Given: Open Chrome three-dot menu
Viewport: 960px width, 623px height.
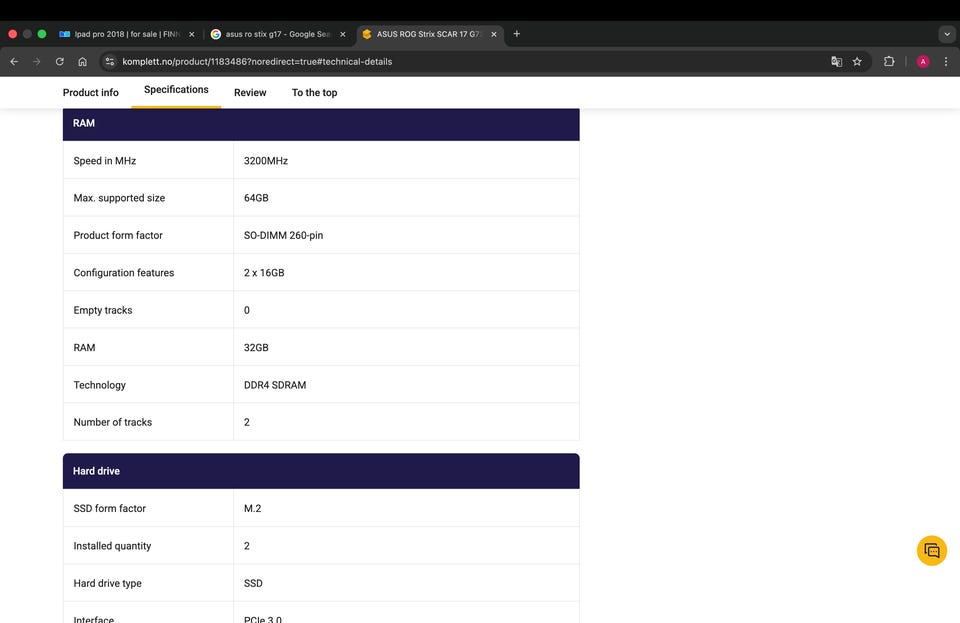Looking at the screenshot, I should (946, 61).
